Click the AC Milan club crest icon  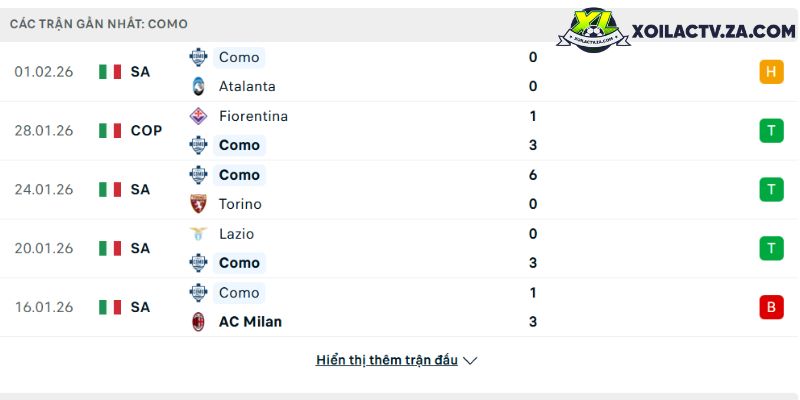pos(197,322)
